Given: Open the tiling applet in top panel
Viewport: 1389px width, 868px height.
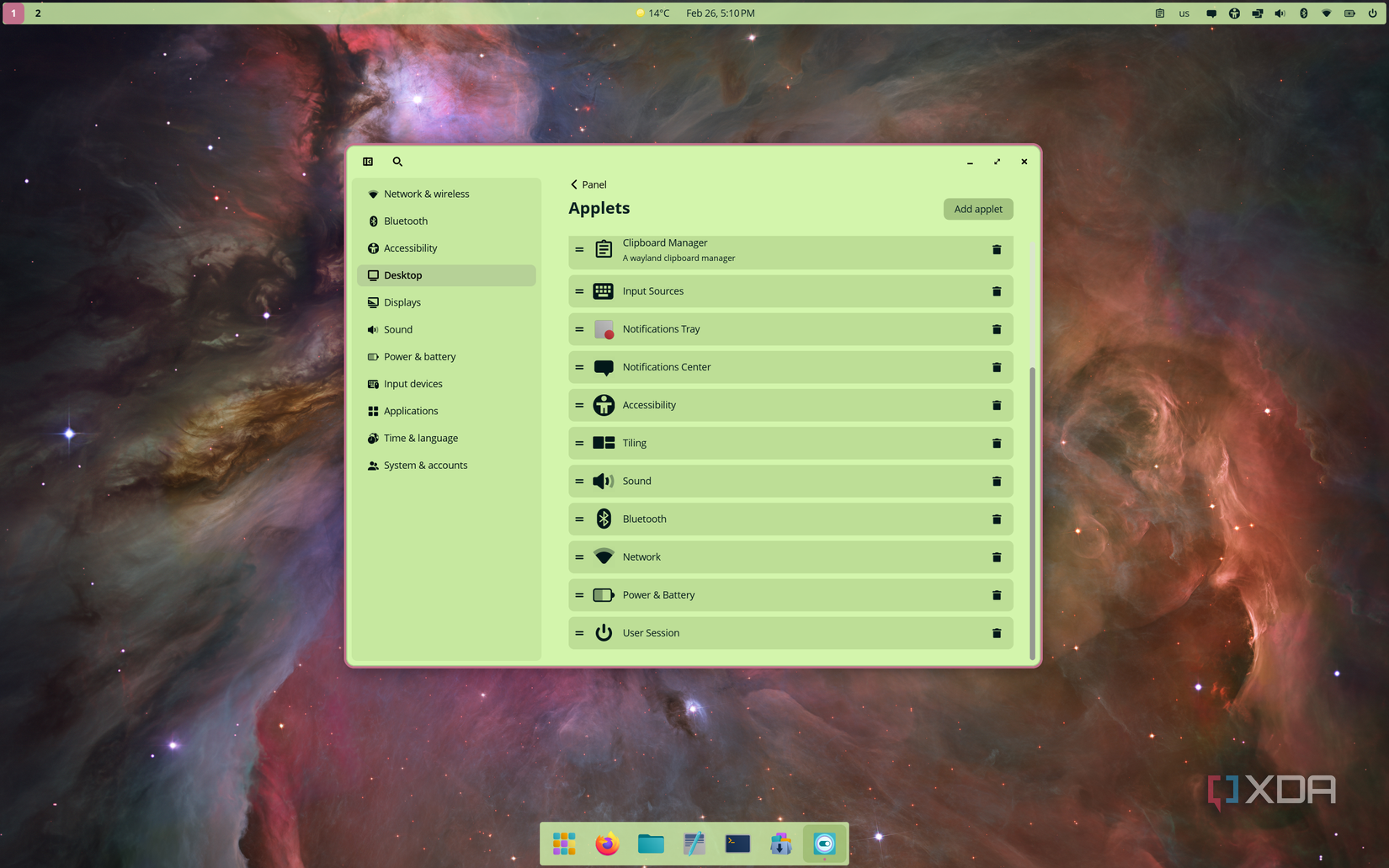Looking at the screenshot, I should click(x=1257, y=13).
